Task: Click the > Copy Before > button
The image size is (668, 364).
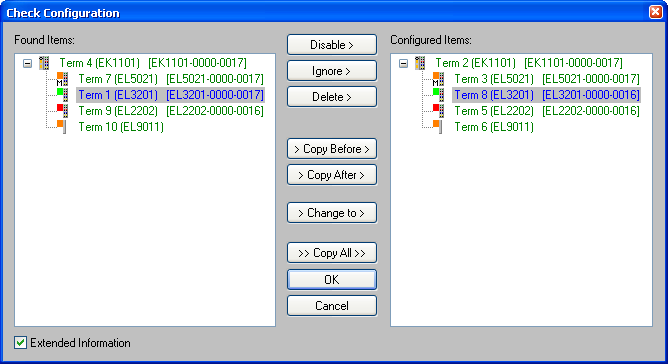Action: coord(332,149)
